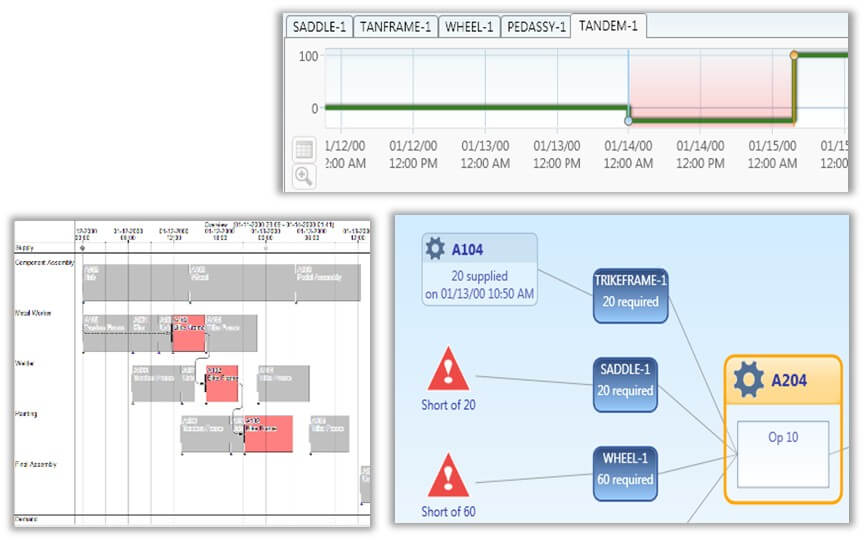The width and height of the screenshot is (866, 541).
Task: Click the warning triangle for Short of 20
Action: (448, 371)
